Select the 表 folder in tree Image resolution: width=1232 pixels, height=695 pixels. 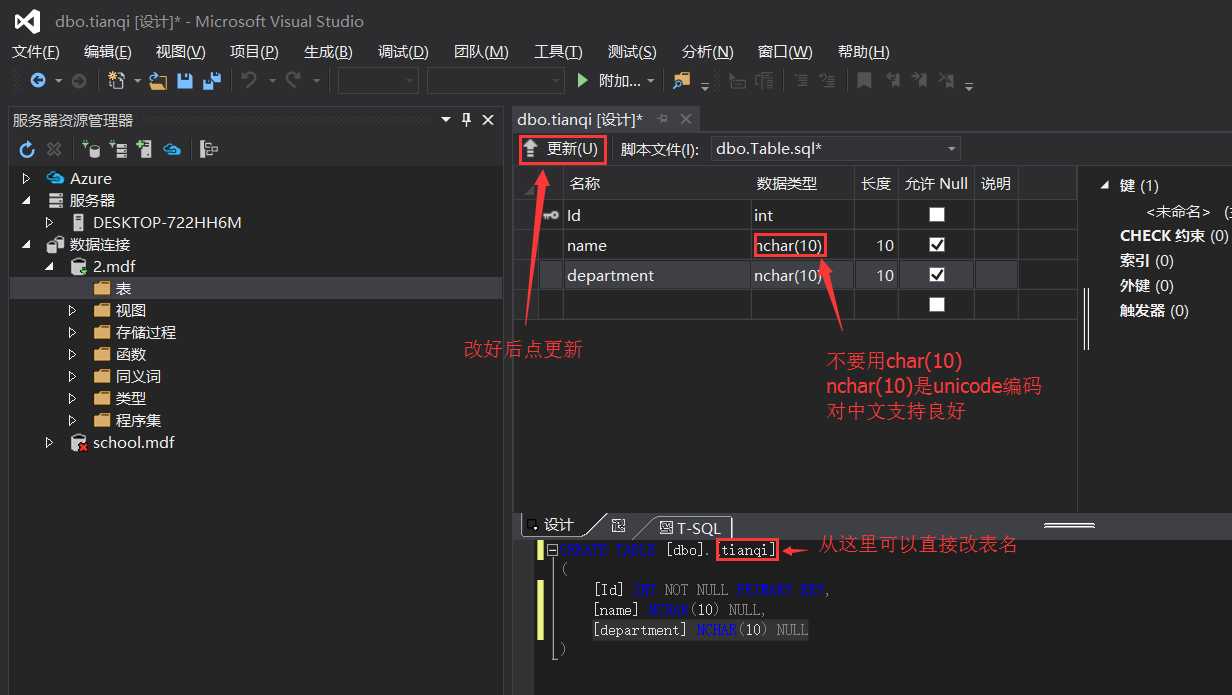(124, 289)
